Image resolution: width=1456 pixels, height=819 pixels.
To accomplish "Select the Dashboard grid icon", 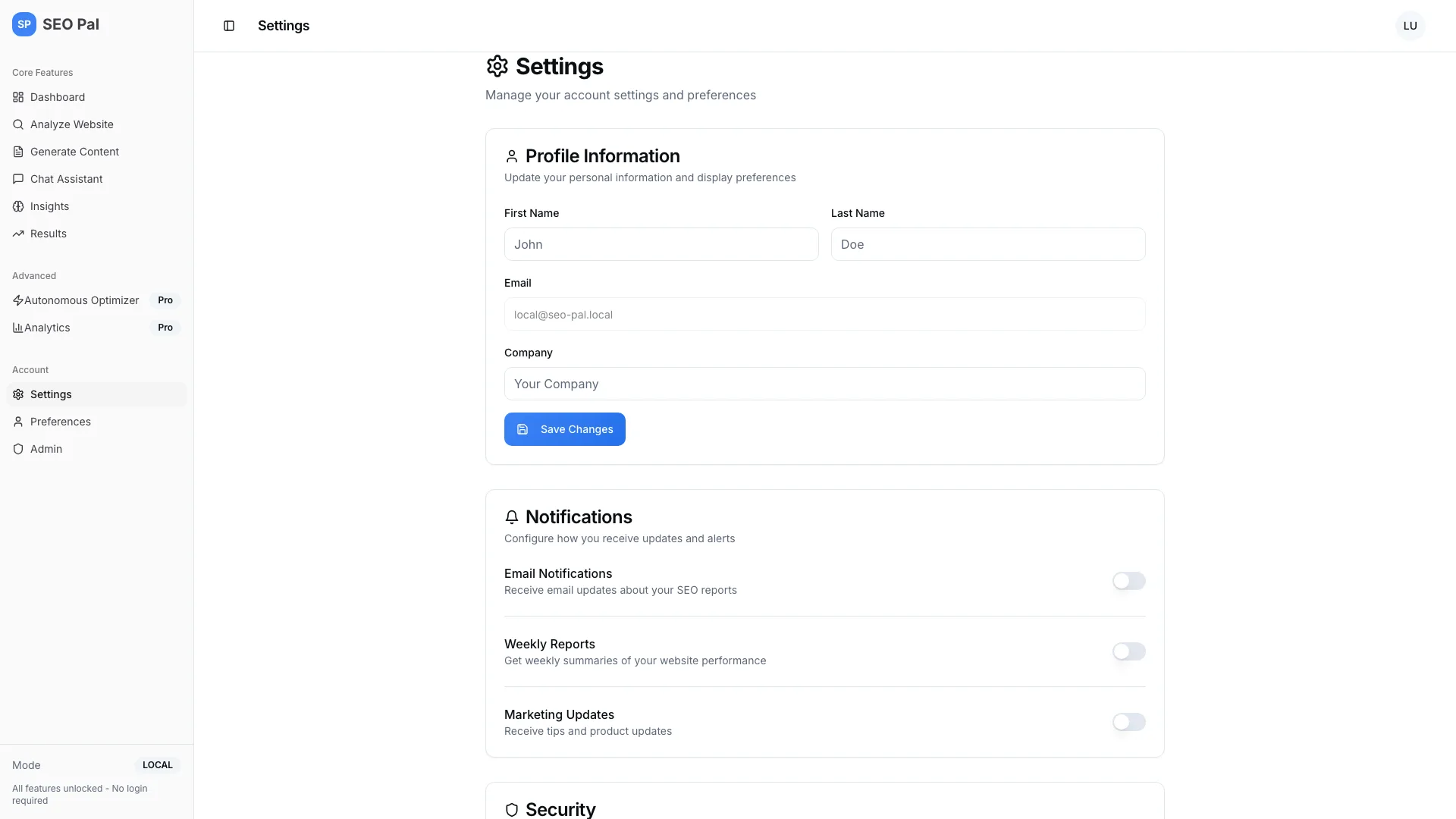I will click(x=18, y=97).
